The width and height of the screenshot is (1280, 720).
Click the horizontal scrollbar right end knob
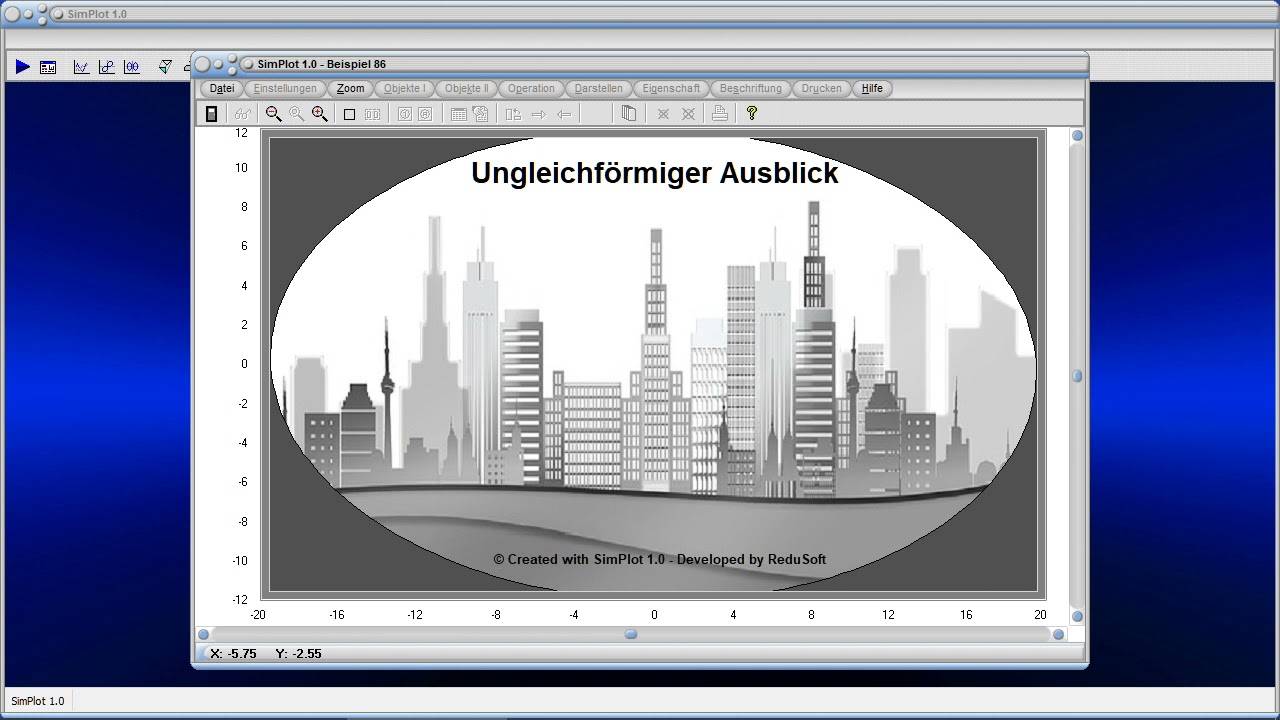coord(1059,634)
